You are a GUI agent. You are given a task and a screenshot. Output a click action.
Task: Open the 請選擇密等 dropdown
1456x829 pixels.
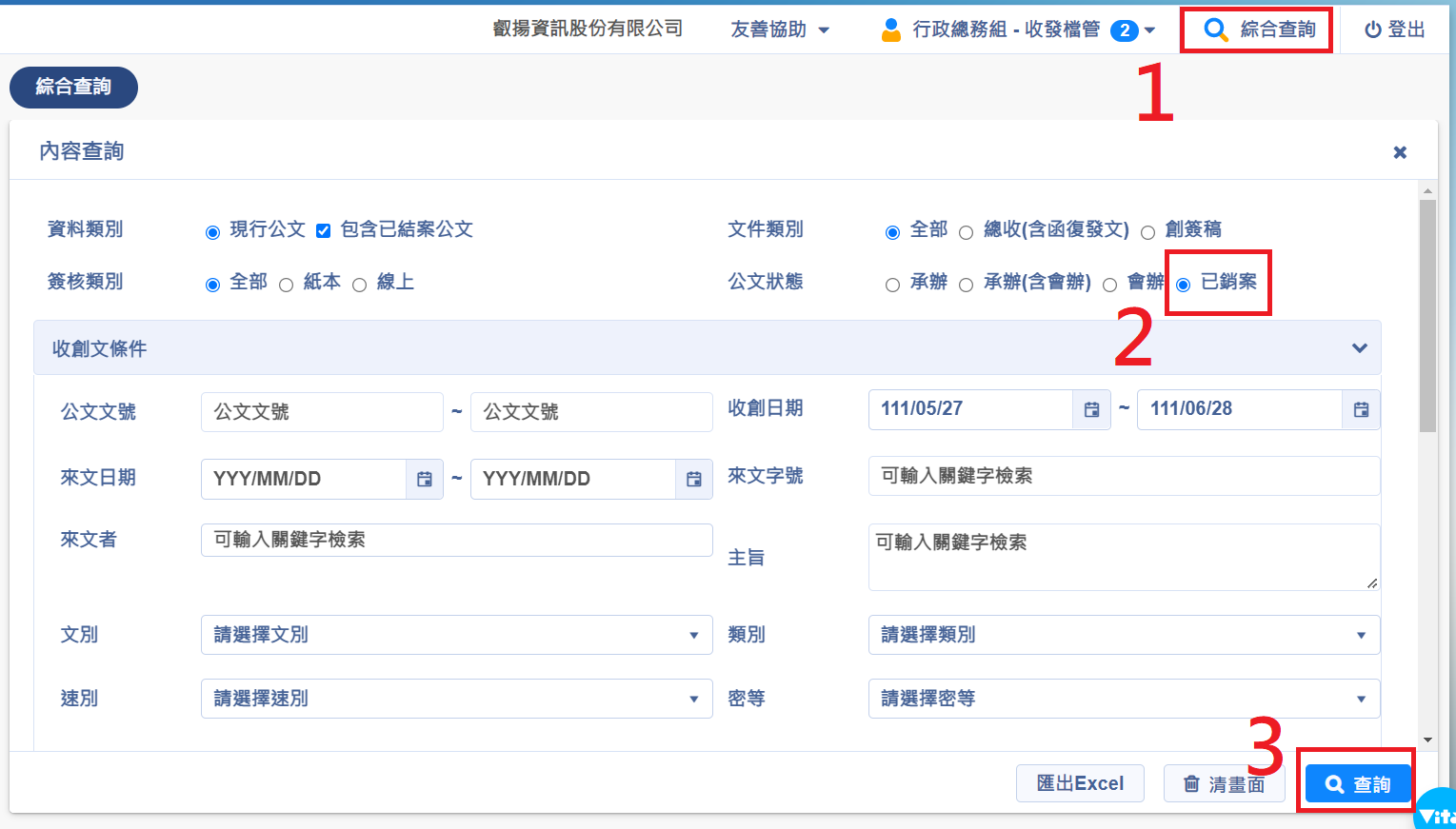pos(1124,699)
